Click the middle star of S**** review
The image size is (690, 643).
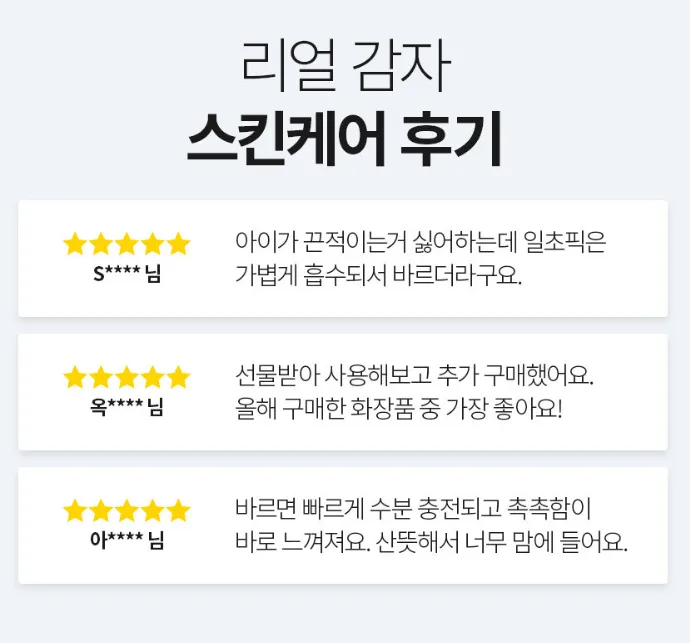[x=127, y=244]
